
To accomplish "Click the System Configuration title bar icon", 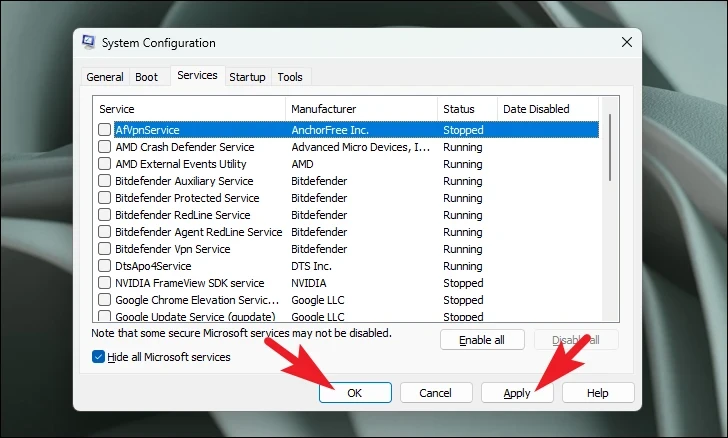I will tap(88, 42).
